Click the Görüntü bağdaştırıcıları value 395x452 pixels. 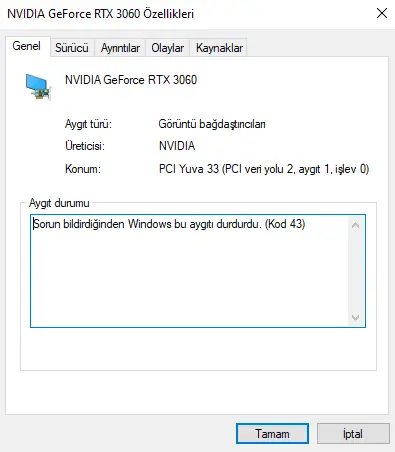[212, 124]
